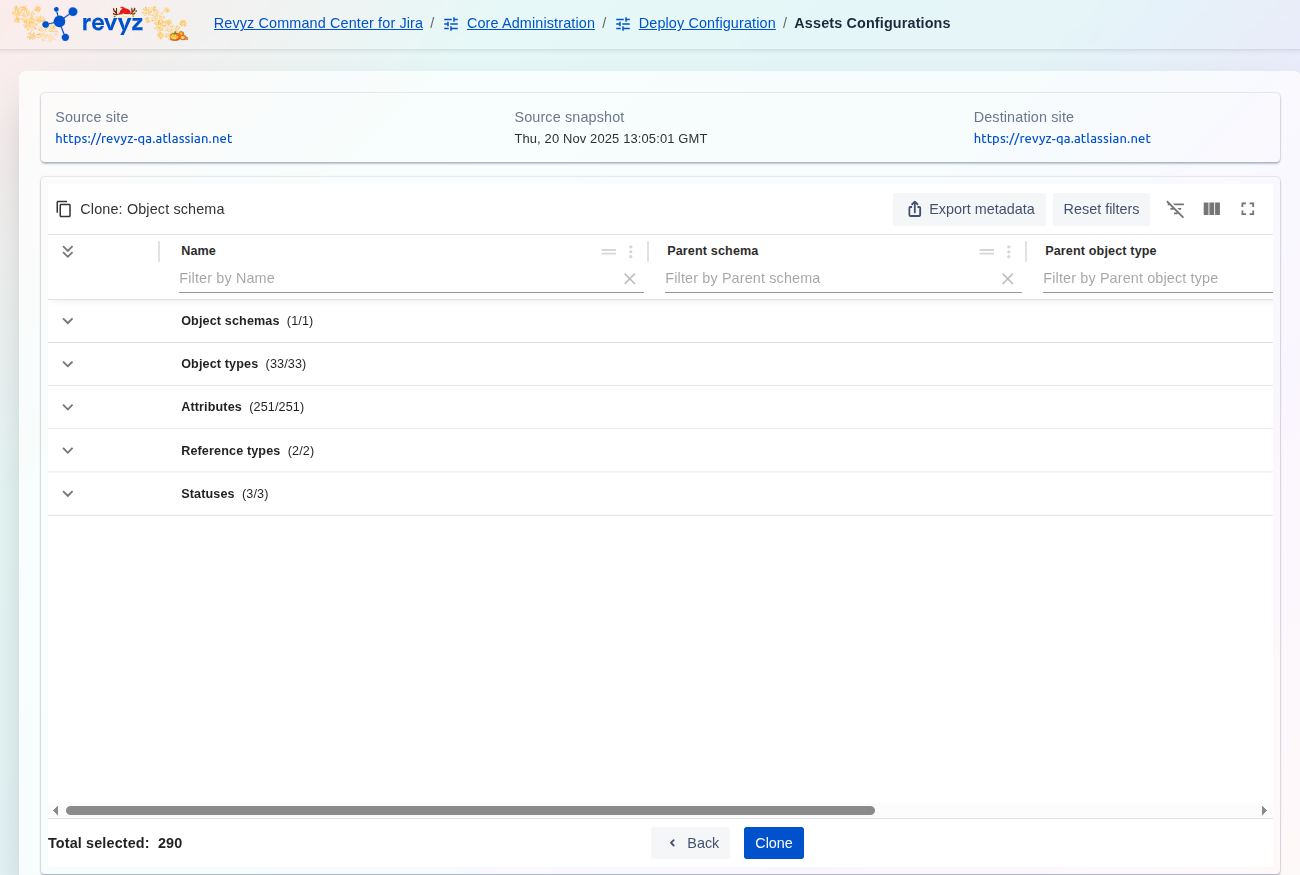Screen dimensions: 1300x875
Task: Expand the Attributes group
Action: pos(68,407)
